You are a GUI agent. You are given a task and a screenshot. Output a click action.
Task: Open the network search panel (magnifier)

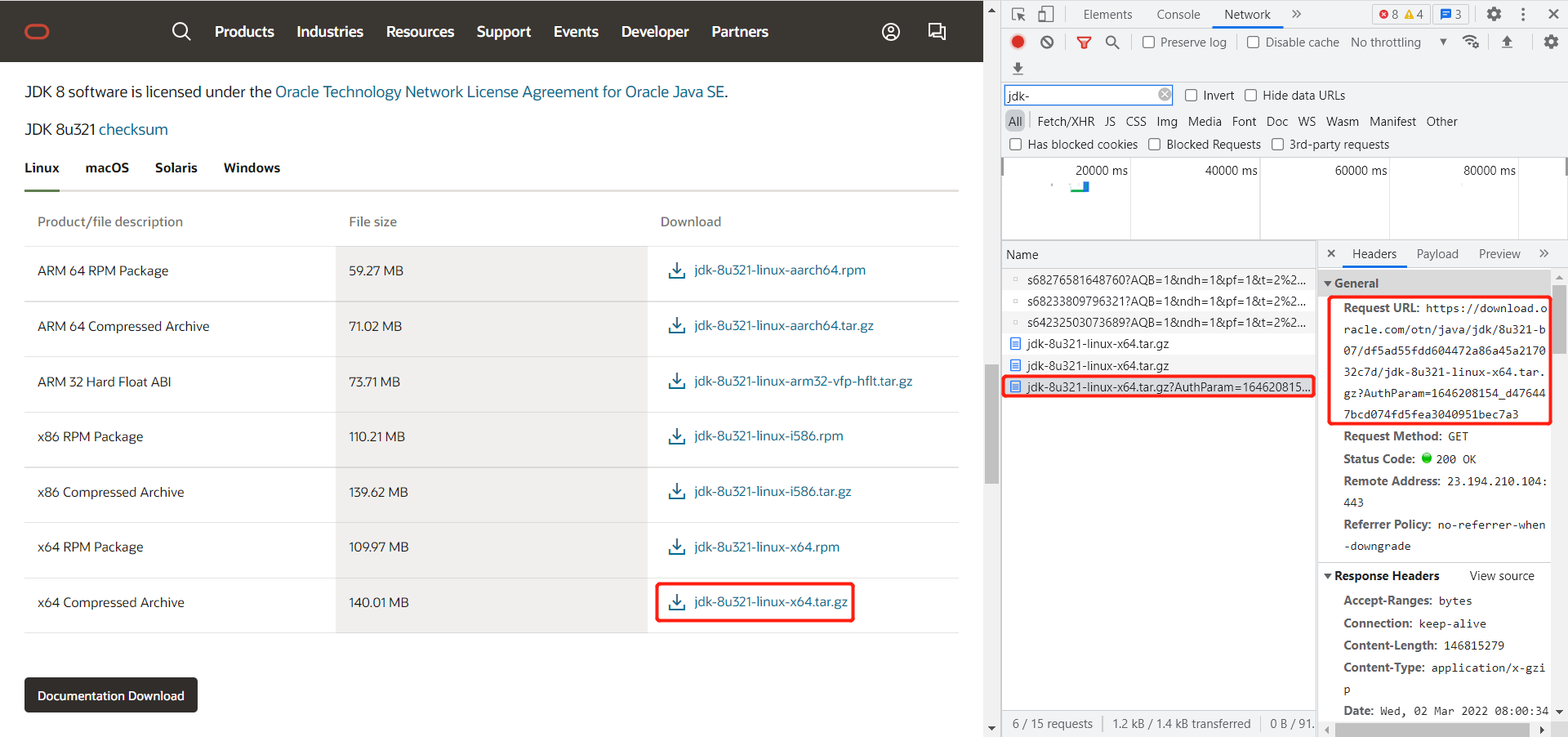(x=1112, y=42)
